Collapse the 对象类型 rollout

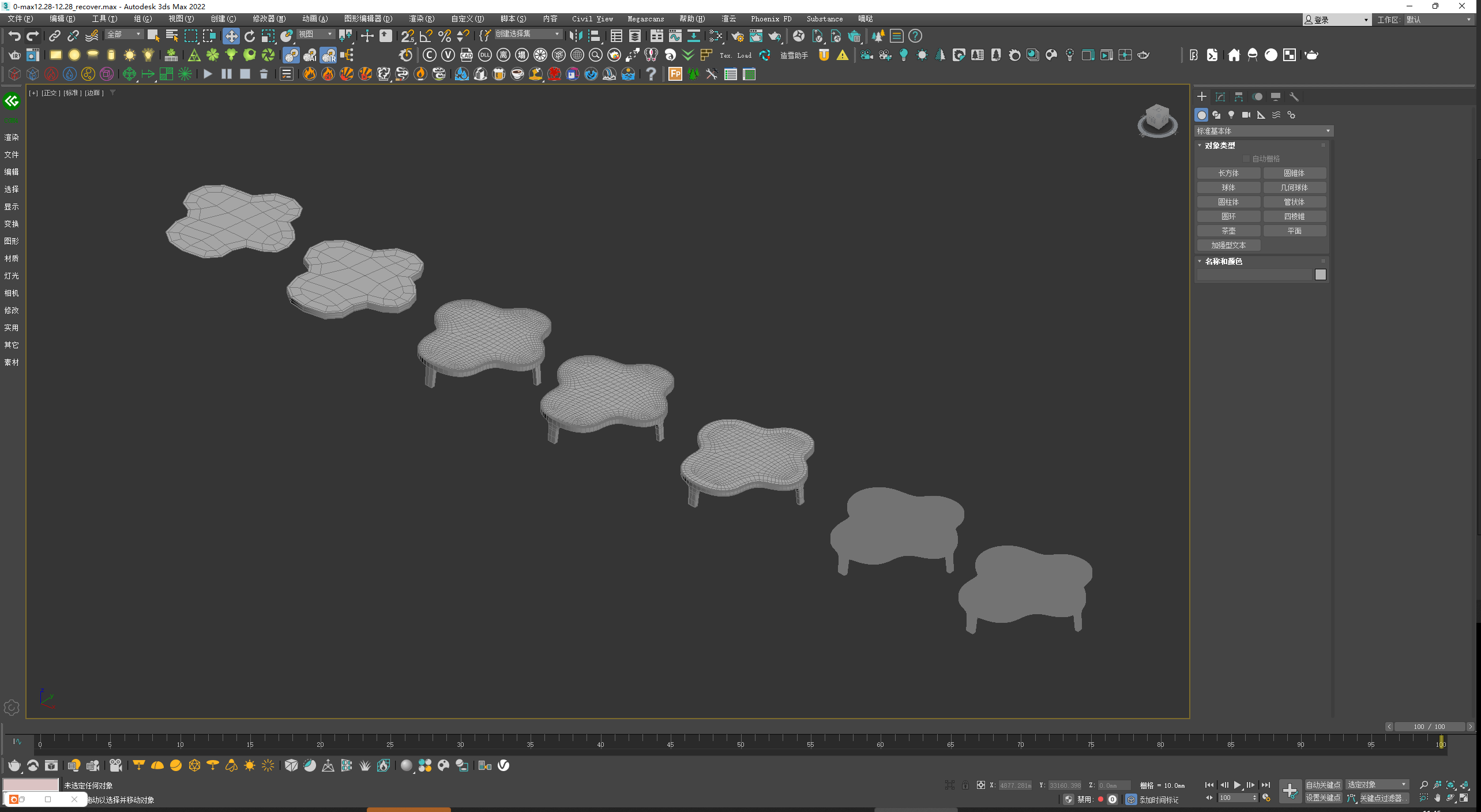(x=1219, y=145)
